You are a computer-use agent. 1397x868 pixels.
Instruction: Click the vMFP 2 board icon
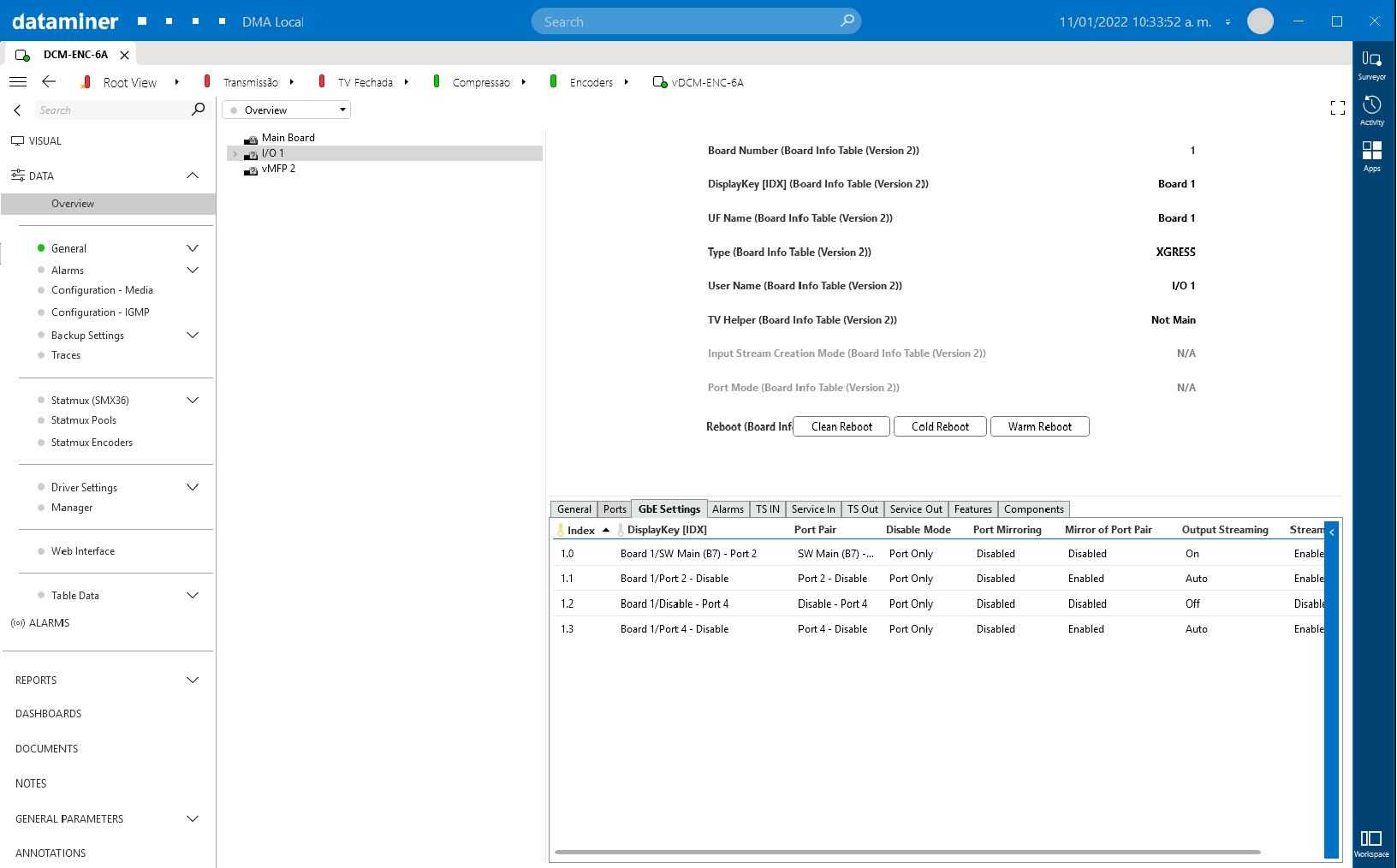[x=251, y=169]
